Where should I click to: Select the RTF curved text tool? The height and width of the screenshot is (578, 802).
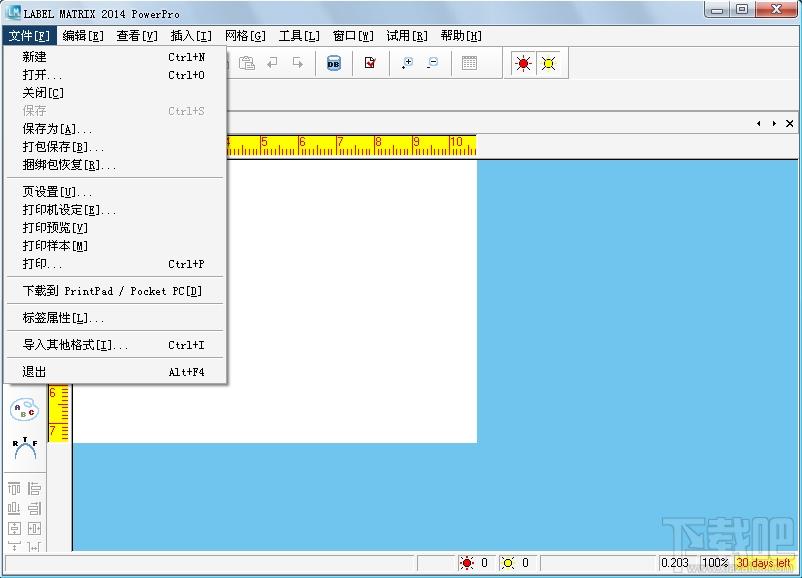coord(25,448)
